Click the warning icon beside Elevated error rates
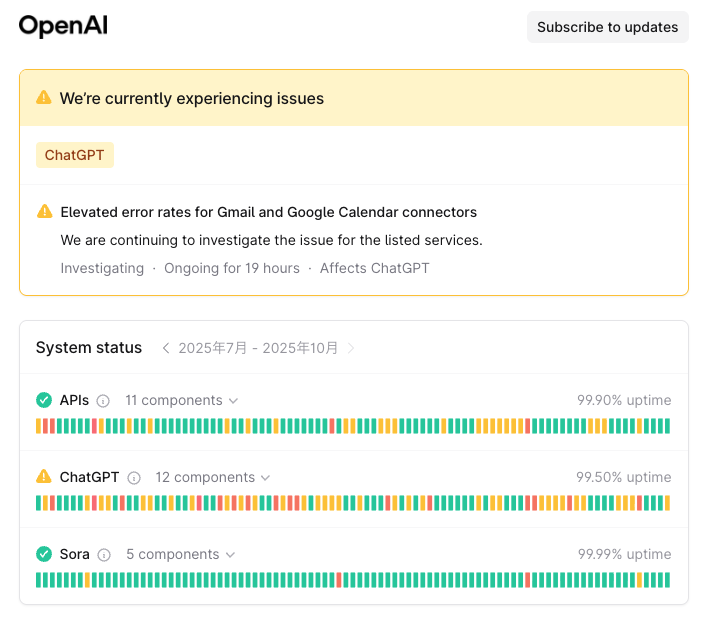This screenshot has width=702, height=620. (44, 212)
